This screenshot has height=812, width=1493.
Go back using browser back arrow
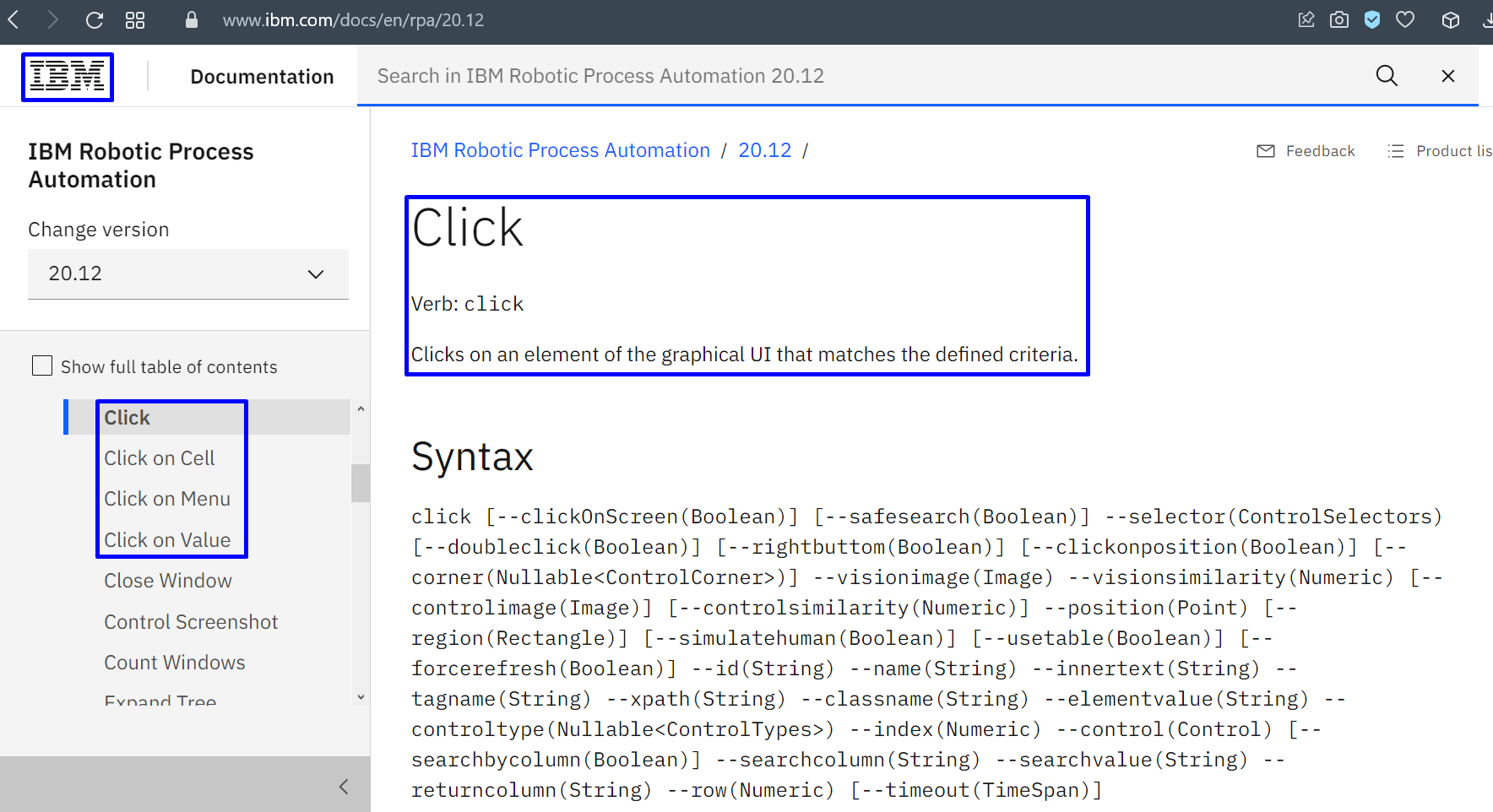click(14, 19)
